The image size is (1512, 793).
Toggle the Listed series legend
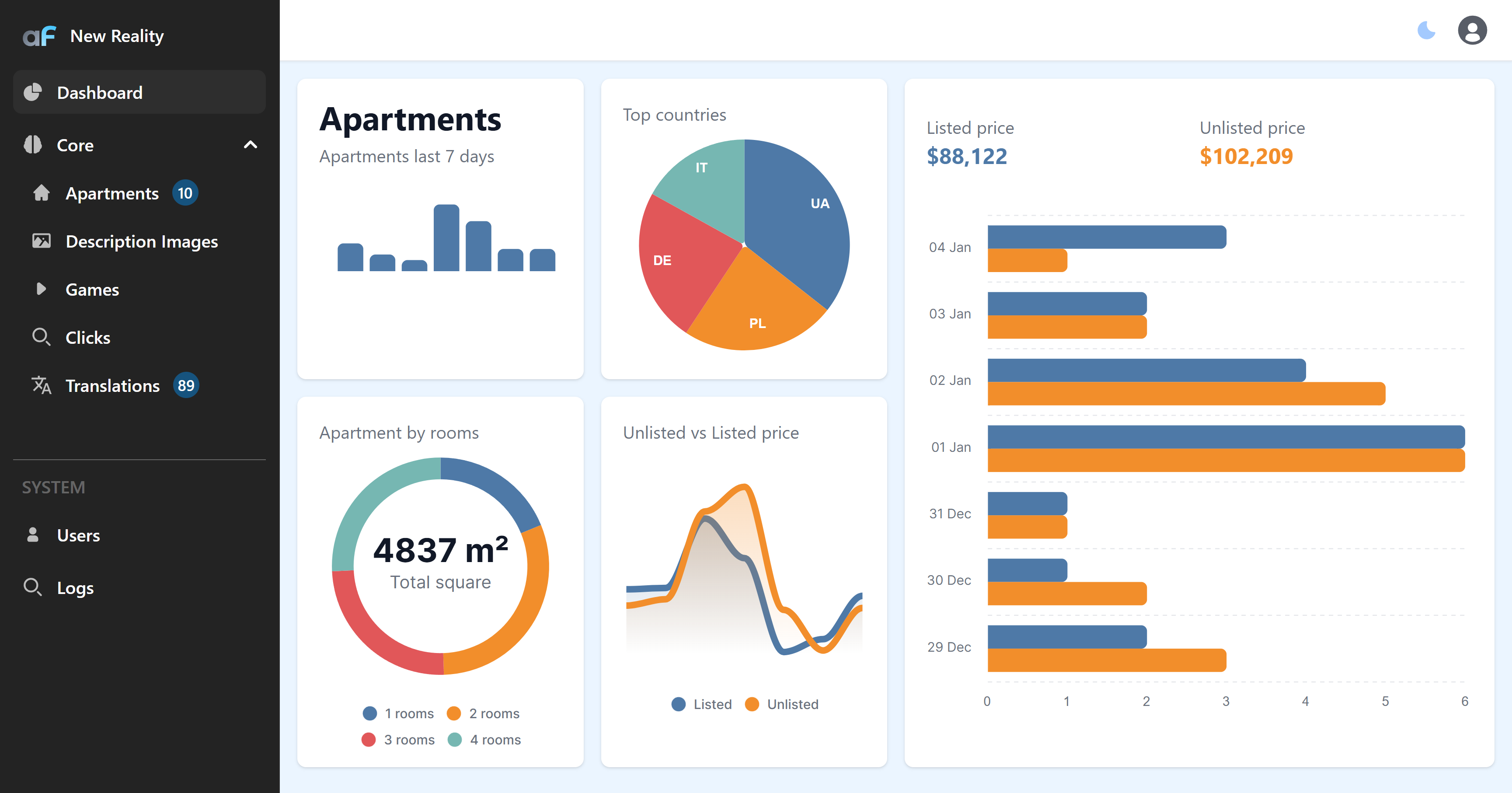click(701, 704)
